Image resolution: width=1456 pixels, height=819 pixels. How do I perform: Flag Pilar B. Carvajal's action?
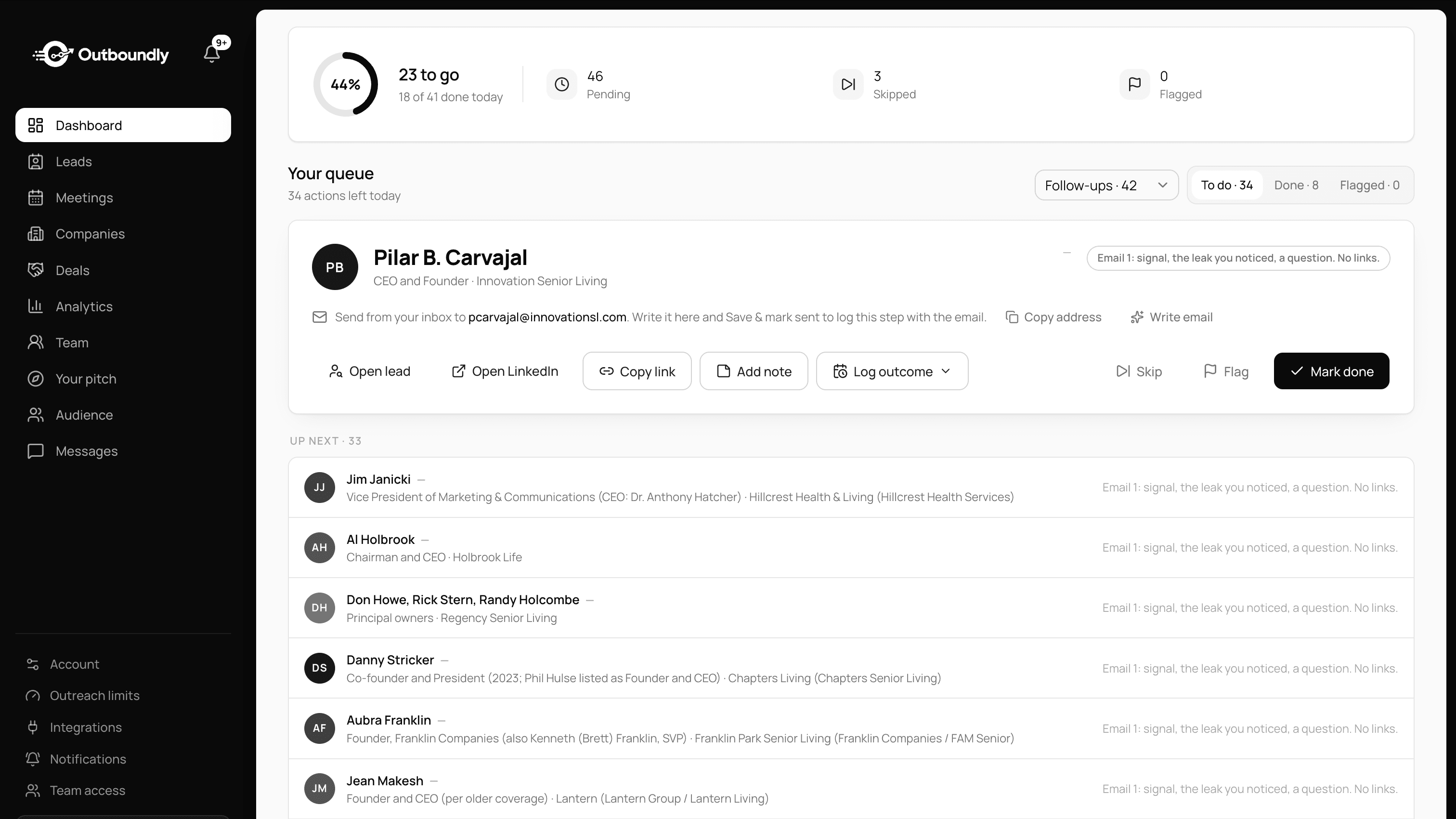(1225, 371)
